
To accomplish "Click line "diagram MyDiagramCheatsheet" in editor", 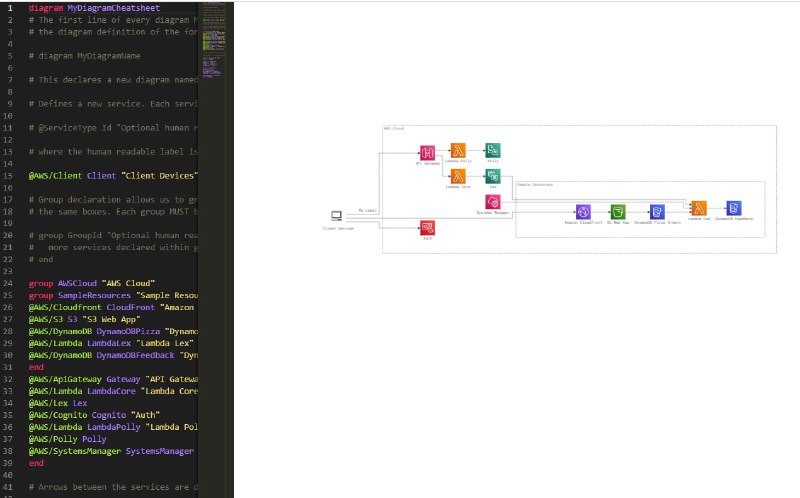I will click(x=94, y=8).
